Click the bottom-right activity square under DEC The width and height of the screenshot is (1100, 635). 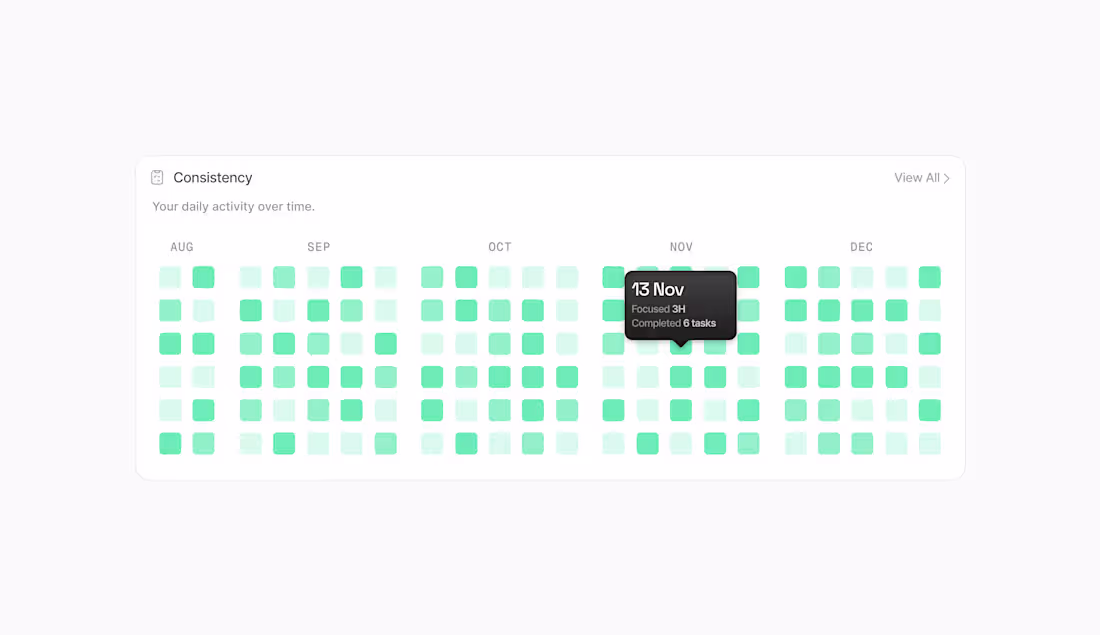[929, 443]
